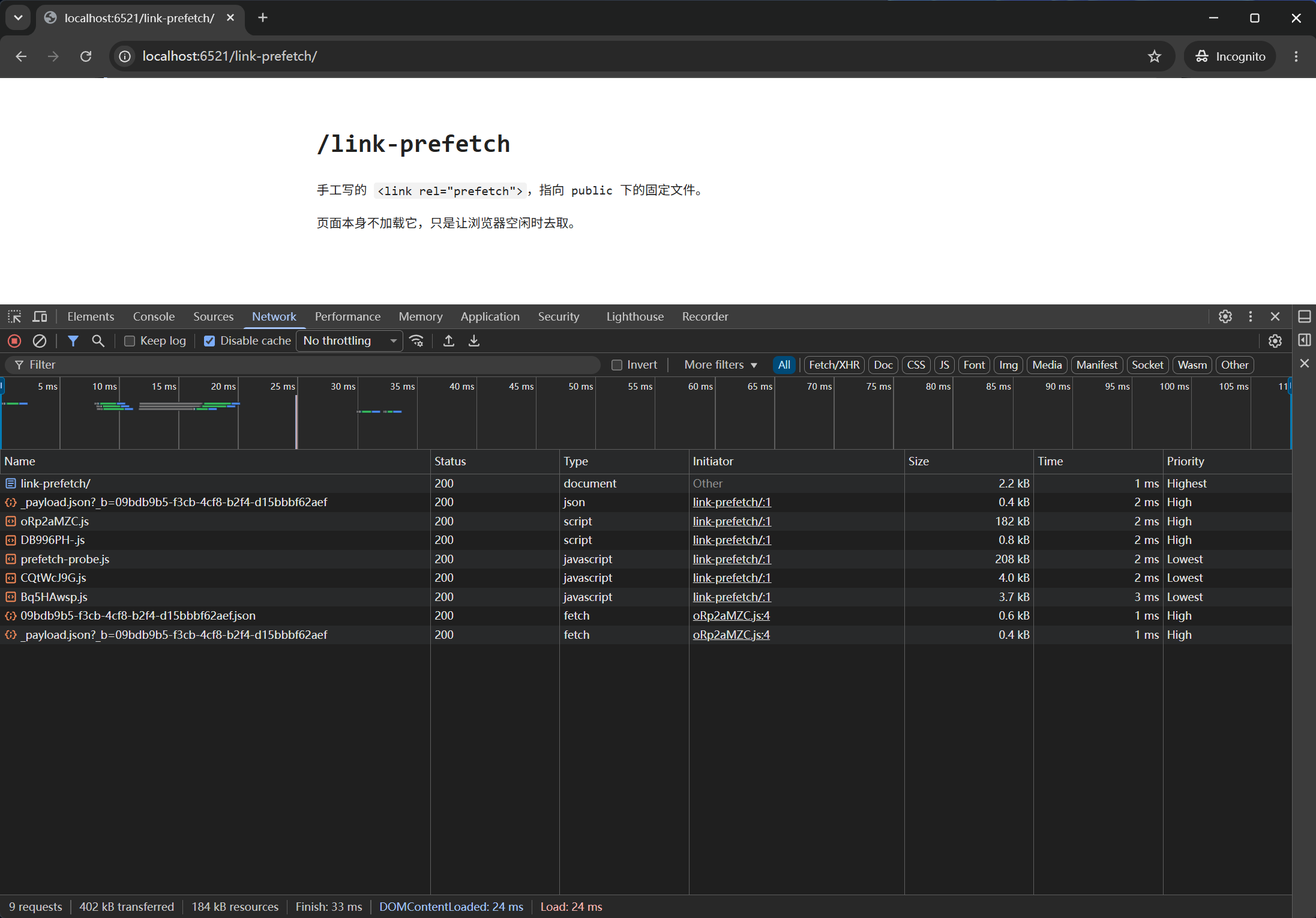The height and width of the screenshot is (918, 1316).
Task: Select the oRp2aMZC.js request row
Action: (646, 521)
